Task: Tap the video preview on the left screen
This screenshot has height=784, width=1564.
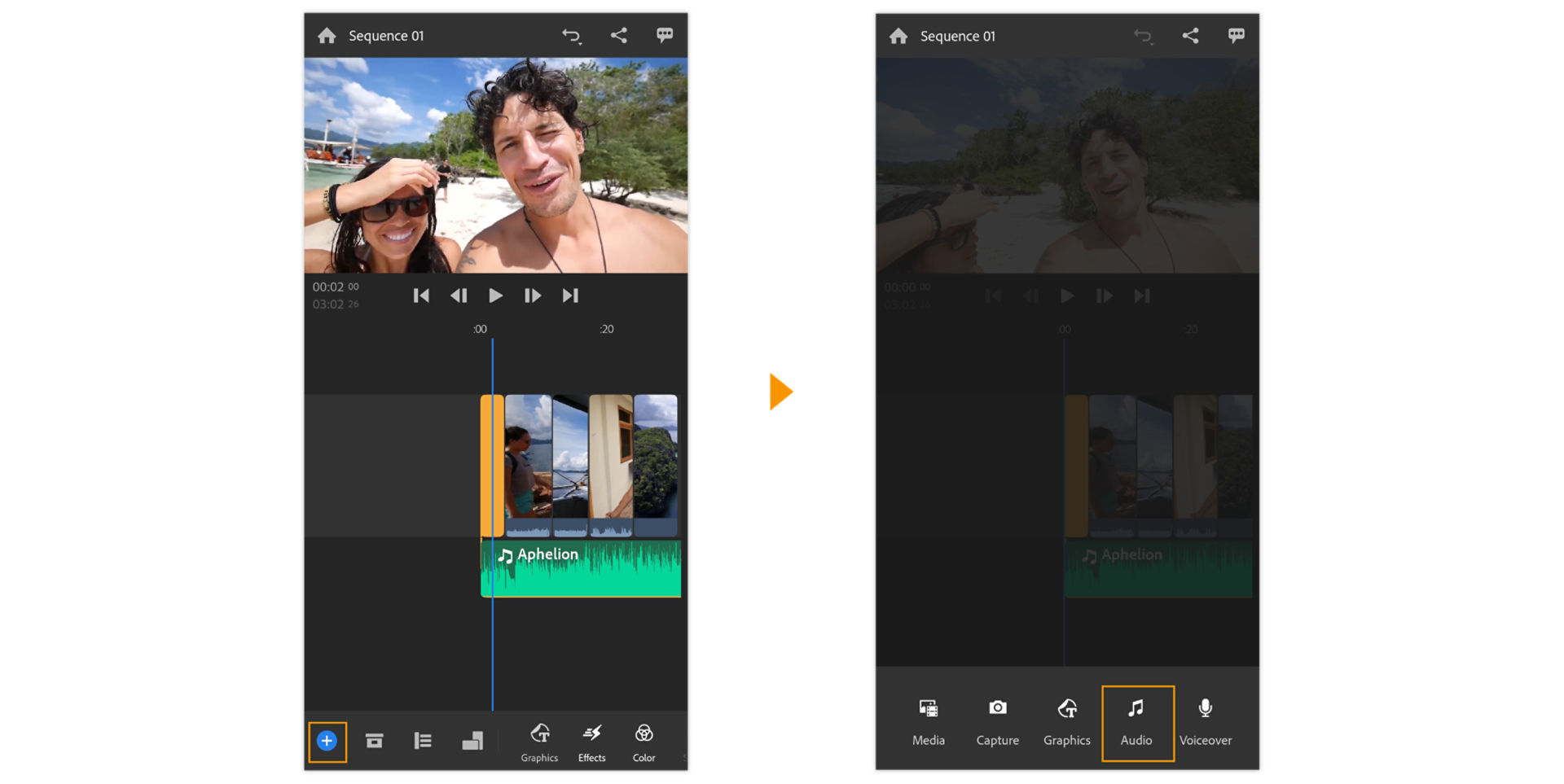Action: tap(496, 165)
